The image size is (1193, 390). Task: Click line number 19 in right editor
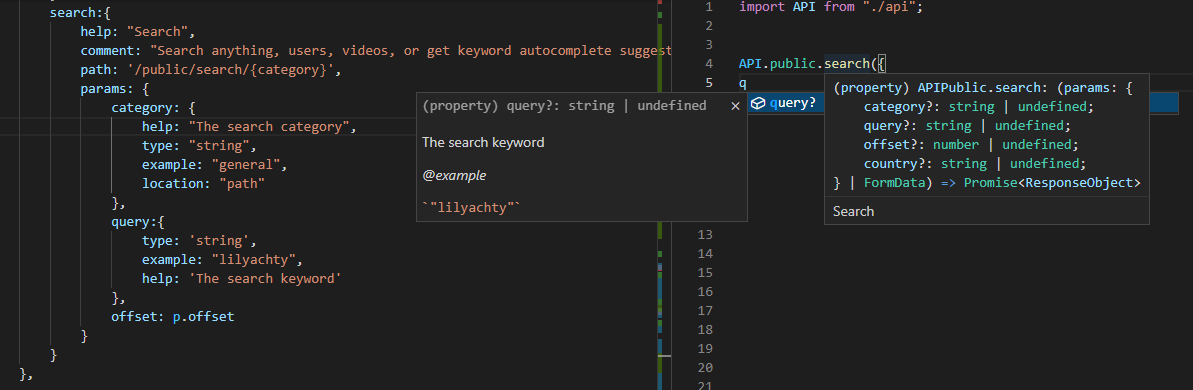tap(705, 348)
